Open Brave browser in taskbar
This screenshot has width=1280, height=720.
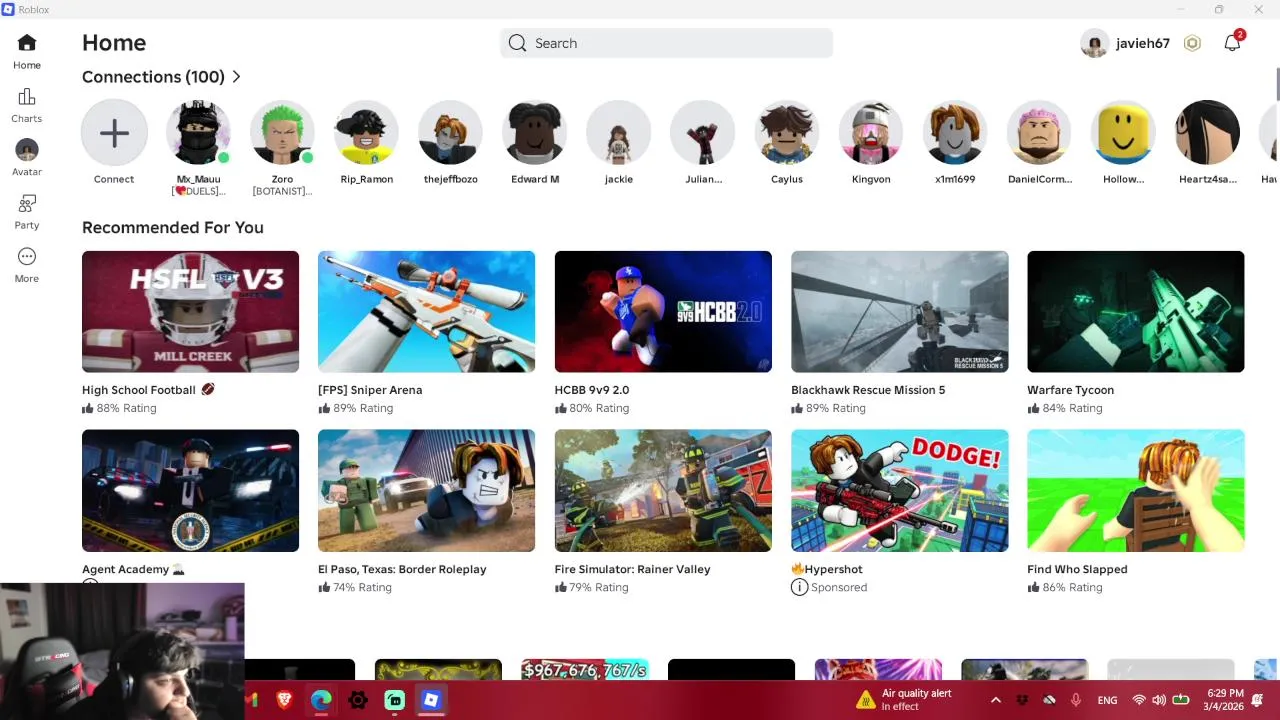click(x=284, y=700)
